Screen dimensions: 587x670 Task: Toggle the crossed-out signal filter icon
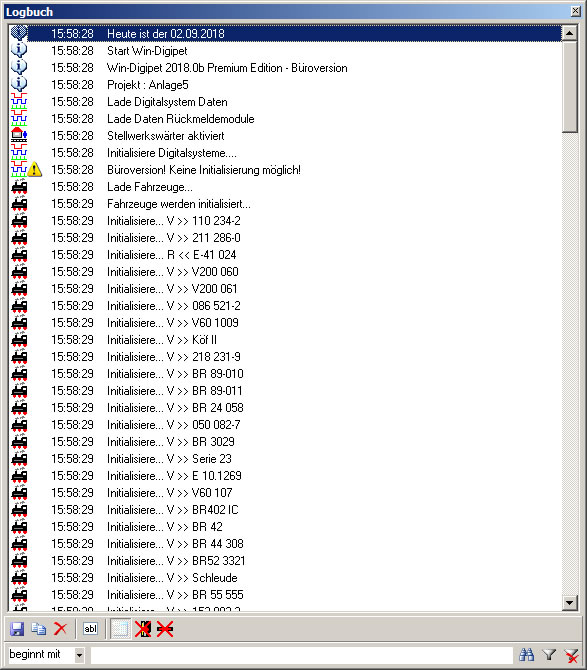pyautogui.click(x=143, y=629)
